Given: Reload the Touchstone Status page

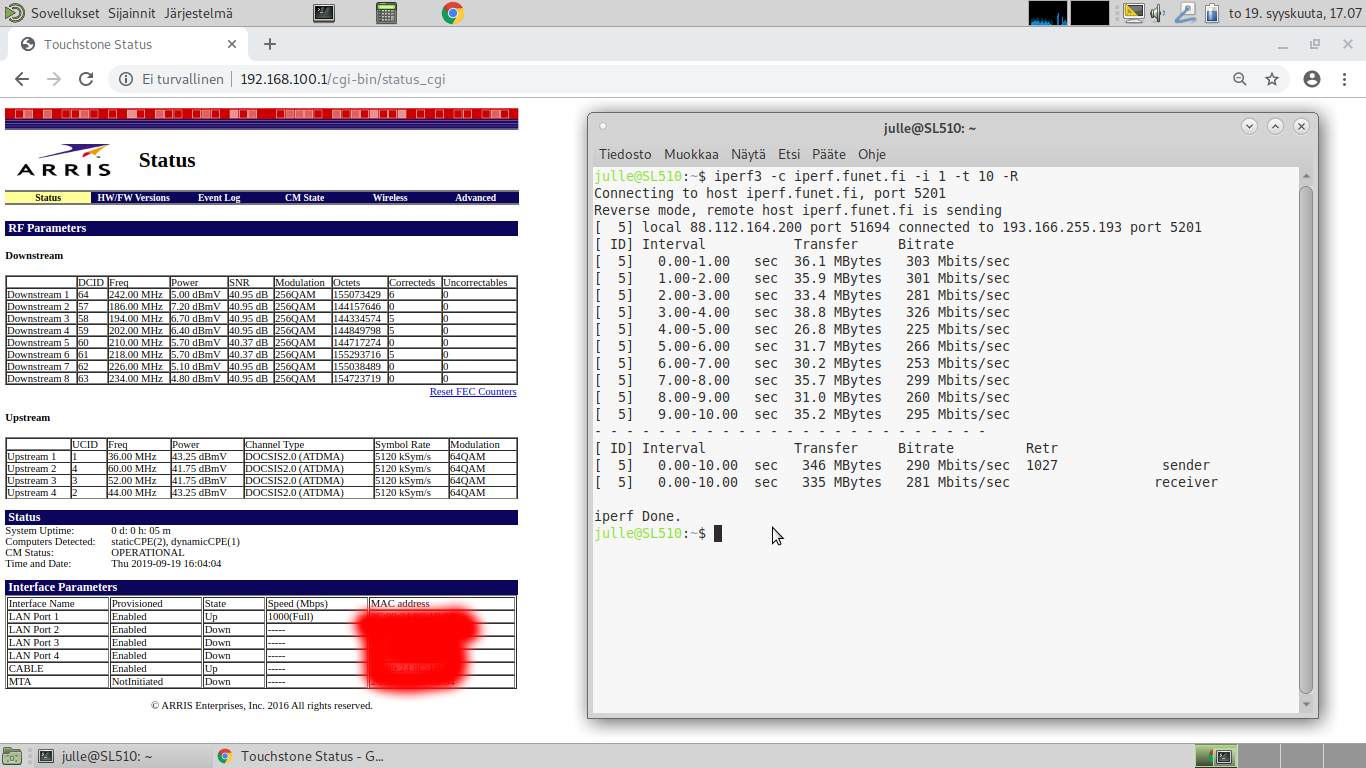Looking at the screenshot, I should tap(86, 79).
